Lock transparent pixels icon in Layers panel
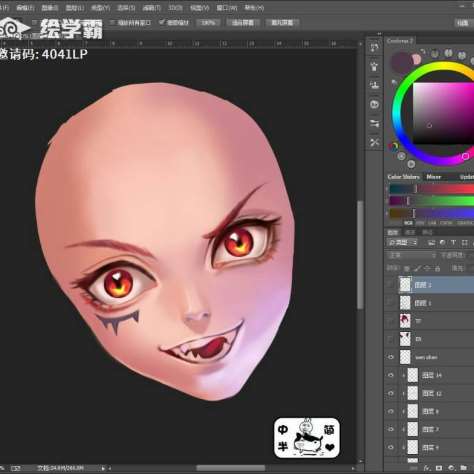 click(407, 268)
